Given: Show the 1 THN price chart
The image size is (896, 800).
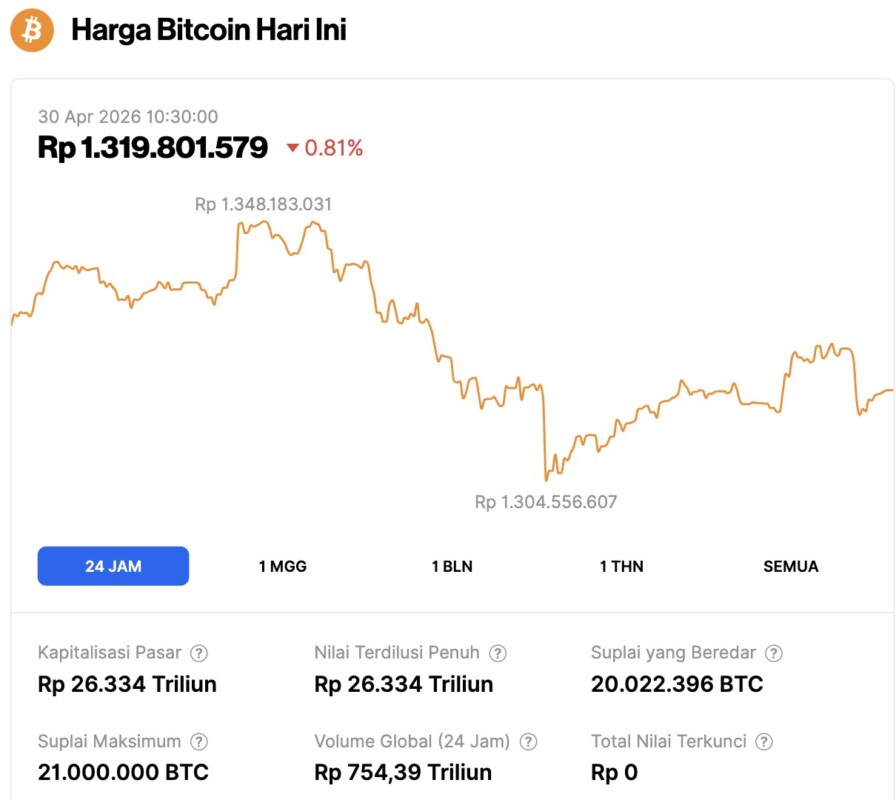Looking at the screenshot, I should click(621, 566).
